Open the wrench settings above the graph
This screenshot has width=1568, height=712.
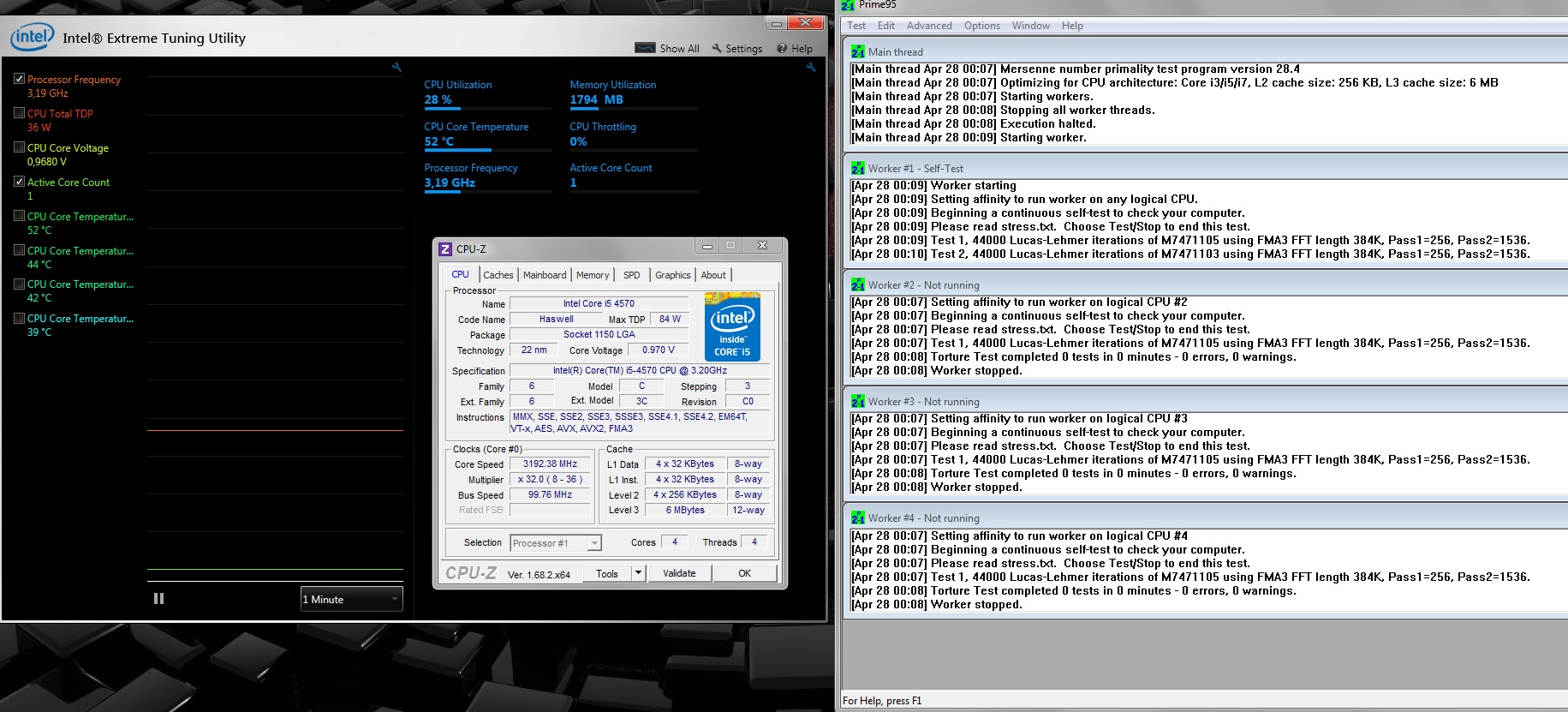click(x=396, y=67)
